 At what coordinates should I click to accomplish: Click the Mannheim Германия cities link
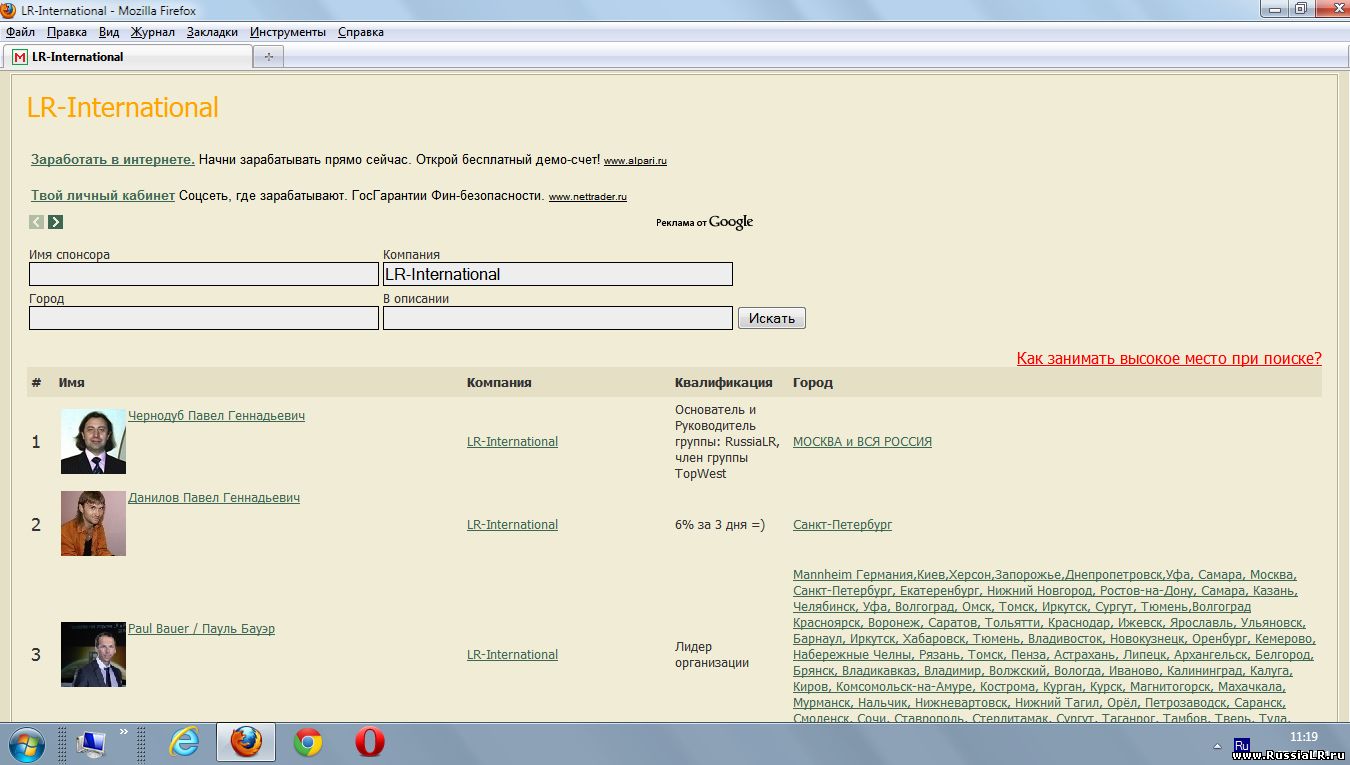pyautogui.click(x=1054, y=646)
